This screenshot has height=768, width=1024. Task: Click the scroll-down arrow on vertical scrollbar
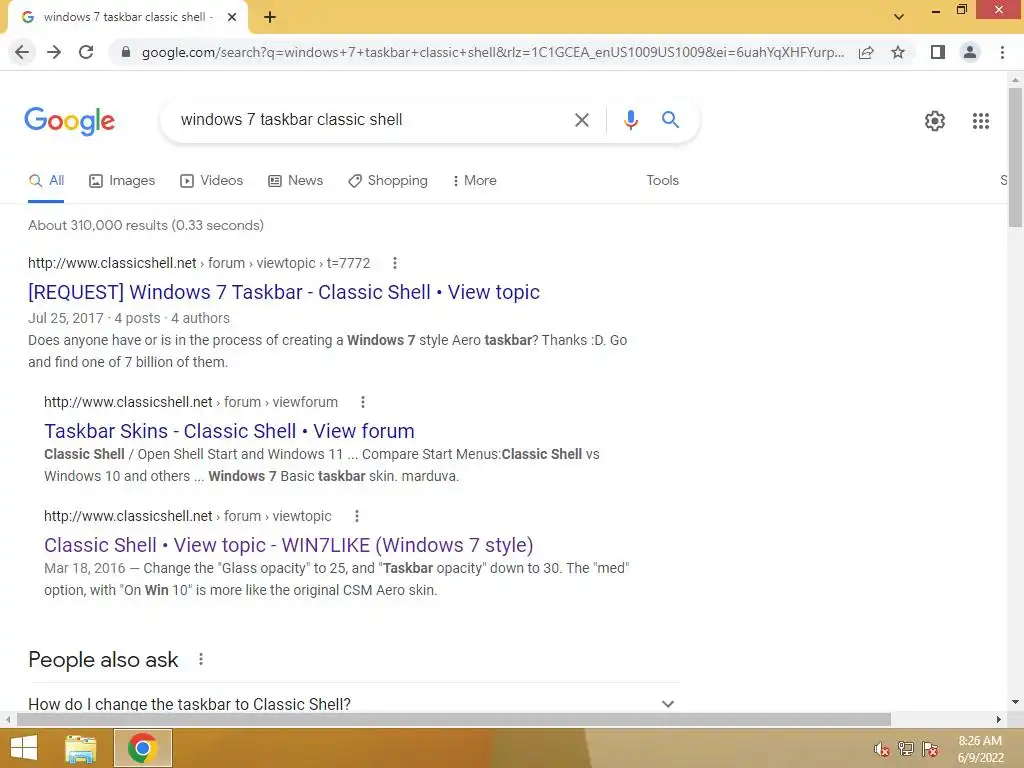pyautogui.click(x=1015, y=703)
